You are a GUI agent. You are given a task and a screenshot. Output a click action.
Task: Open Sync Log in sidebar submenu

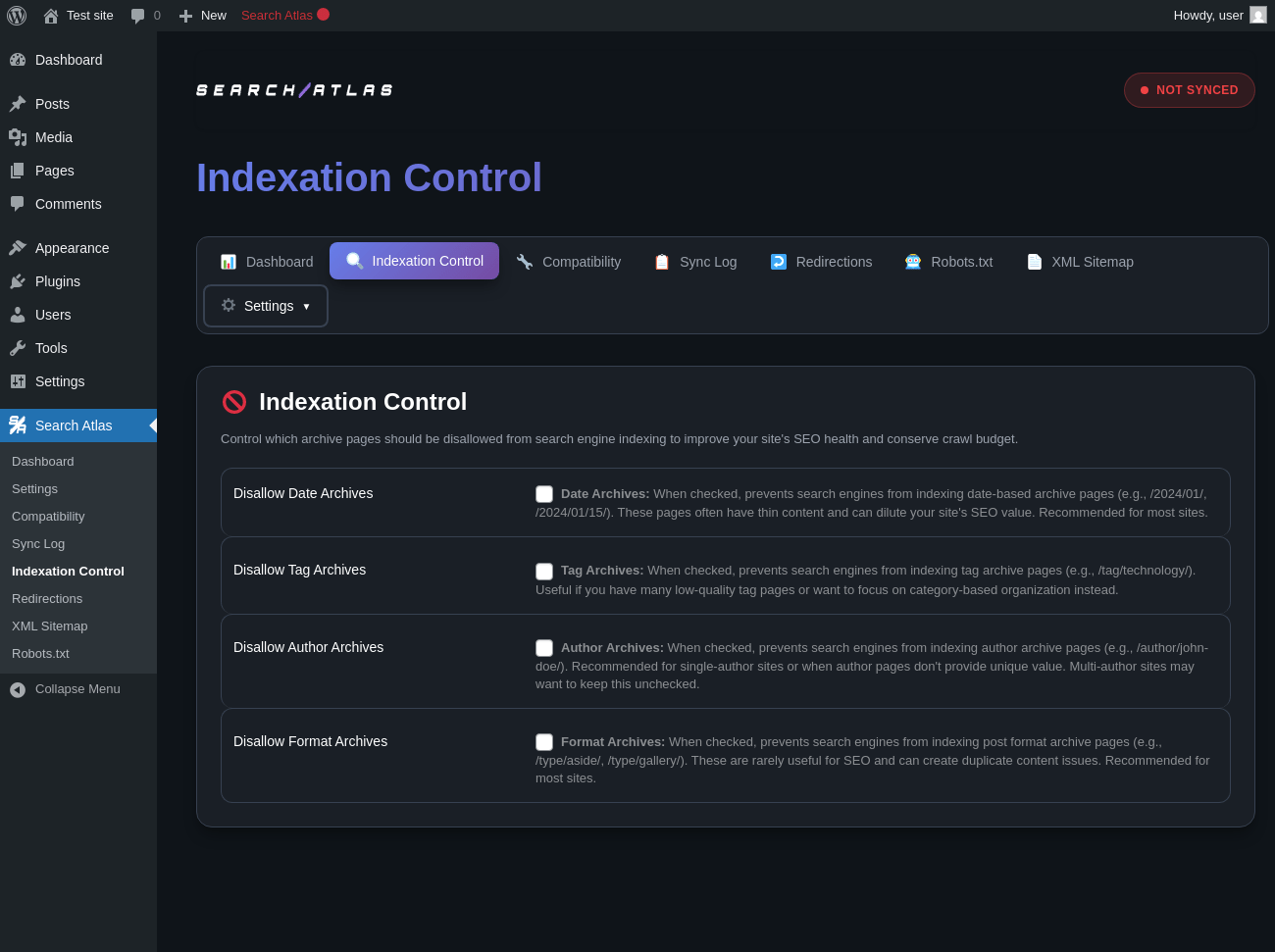click(38, 544)
